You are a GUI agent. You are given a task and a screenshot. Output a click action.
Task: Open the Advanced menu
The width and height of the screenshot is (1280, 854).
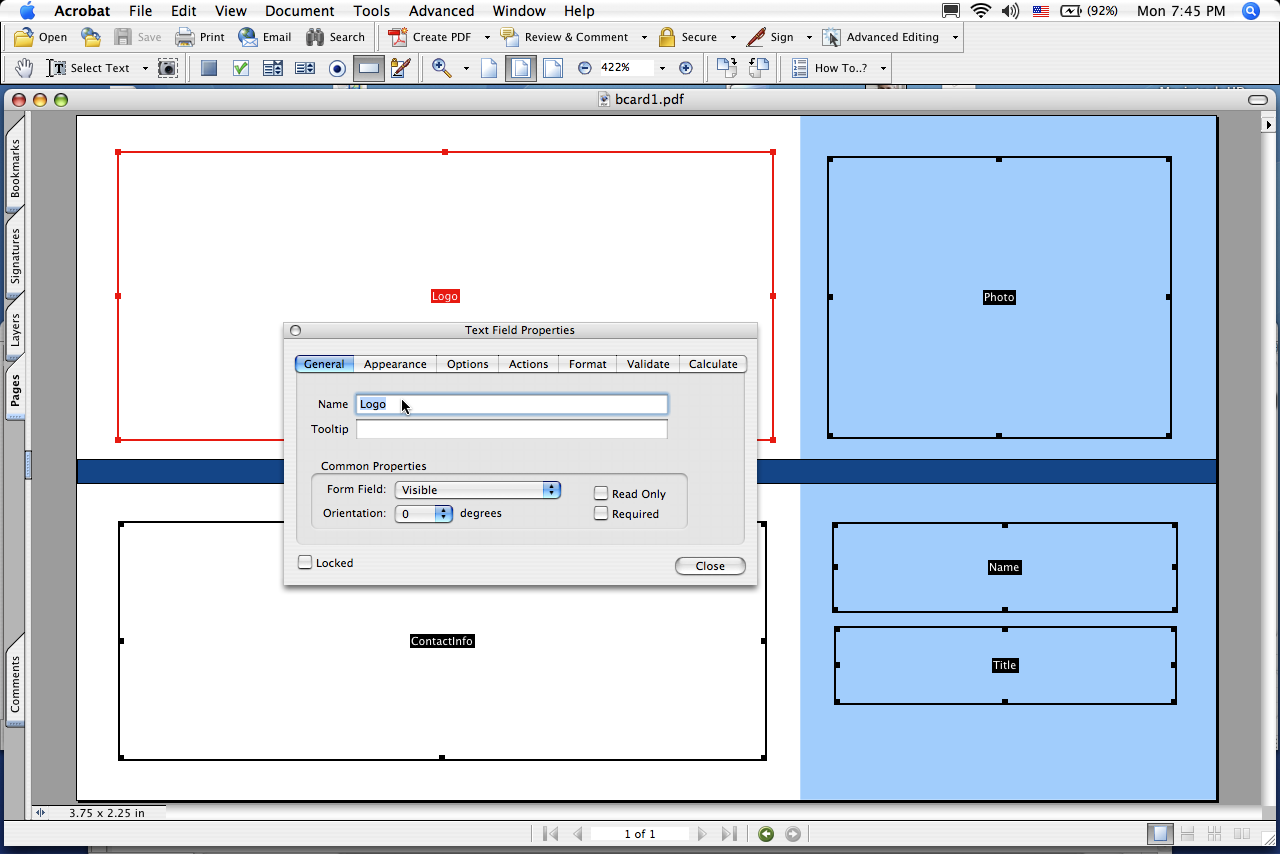point(441,11)
